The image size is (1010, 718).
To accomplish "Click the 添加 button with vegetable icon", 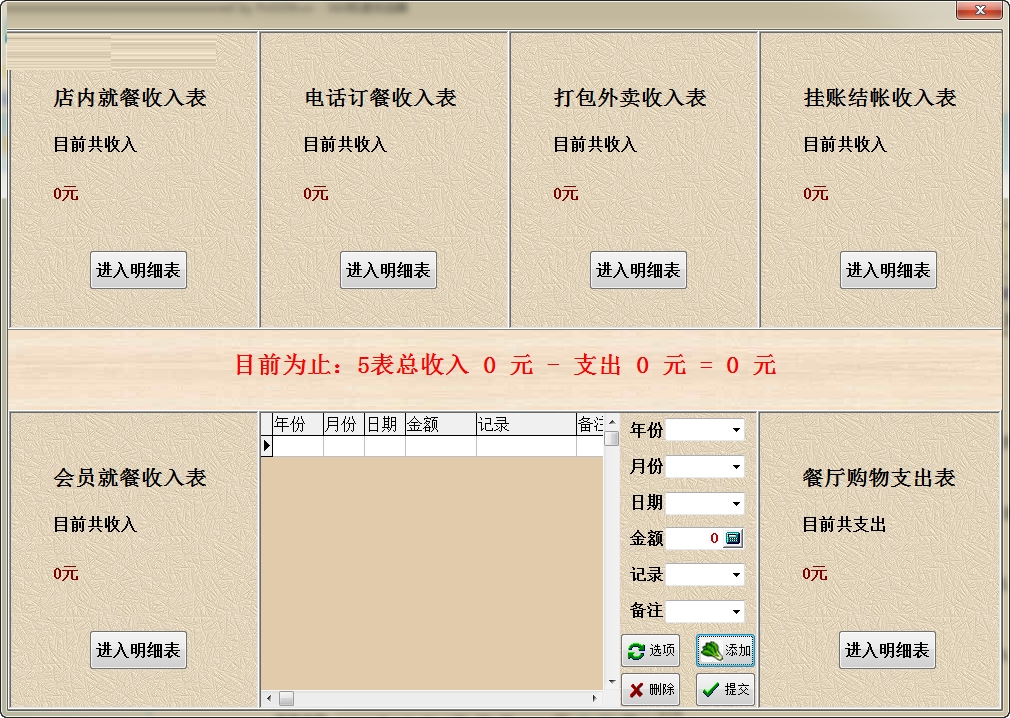I will pyautogui.click(x=725, y=650).
